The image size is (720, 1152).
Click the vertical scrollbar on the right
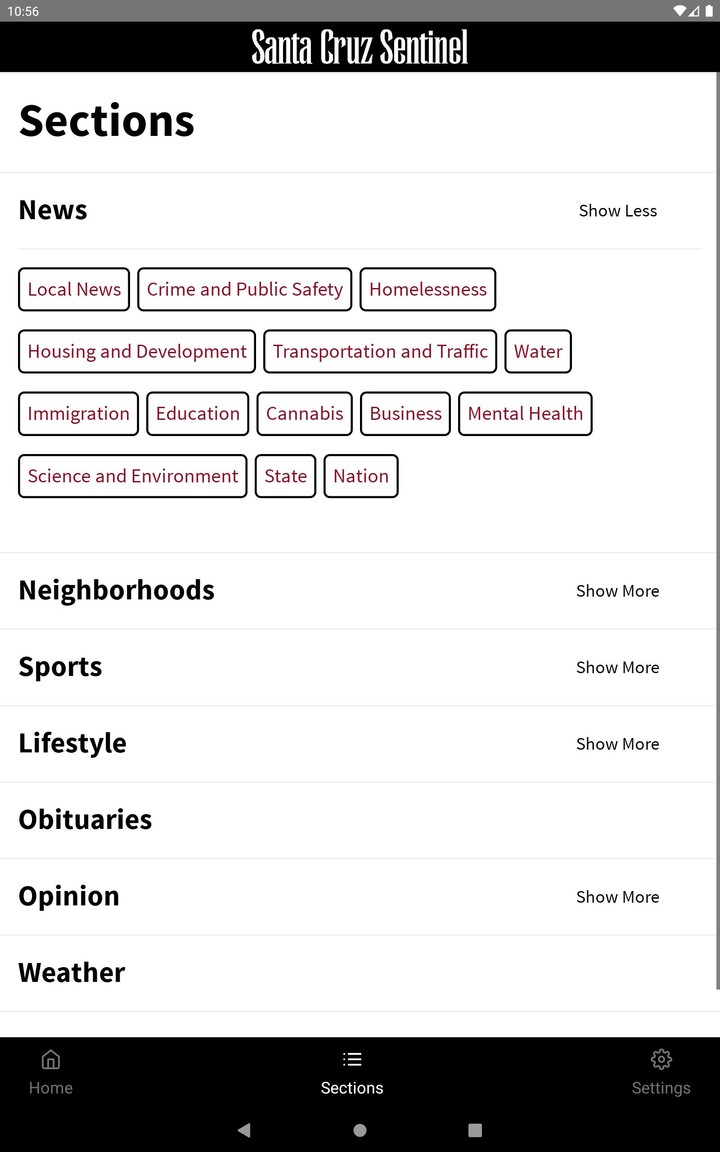(x=716, y=530)
